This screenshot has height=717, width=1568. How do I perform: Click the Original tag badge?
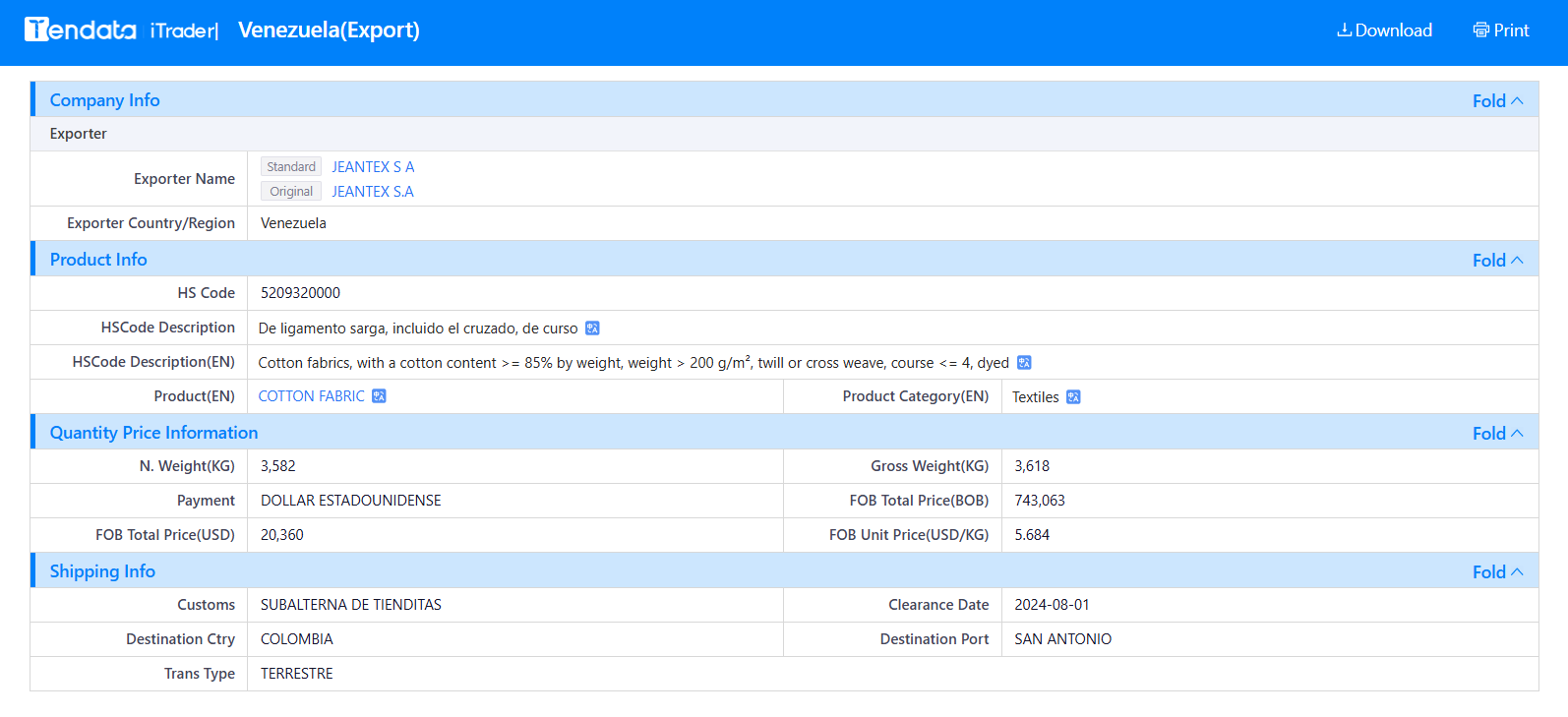click(291, 192)
